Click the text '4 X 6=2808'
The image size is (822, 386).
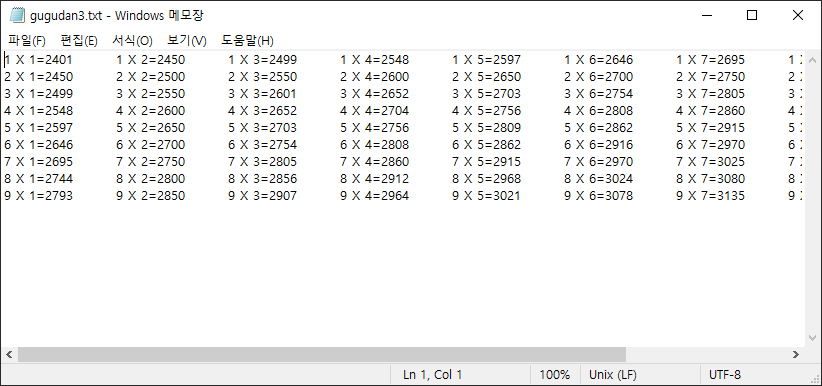(599, 111)
